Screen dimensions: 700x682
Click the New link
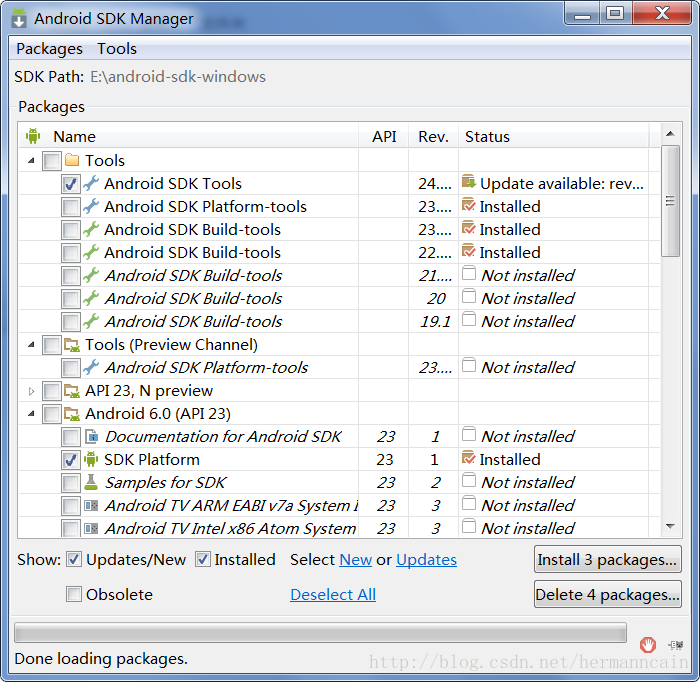coord(355,560)
